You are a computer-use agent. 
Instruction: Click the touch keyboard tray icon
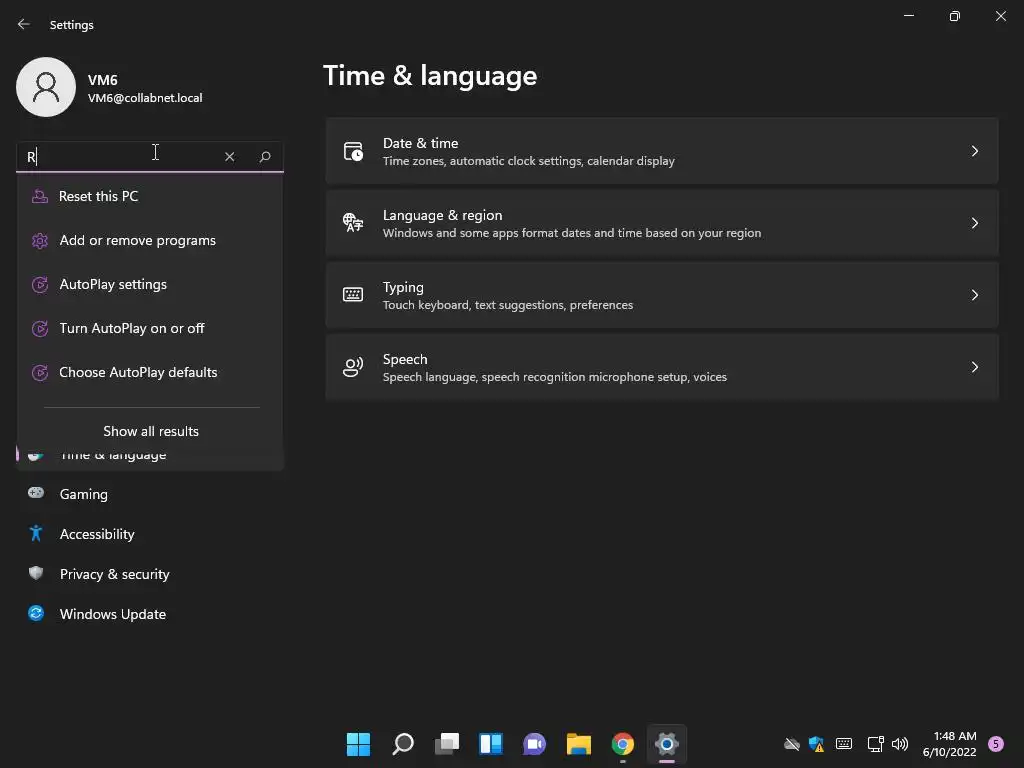(x=844, y=744)
